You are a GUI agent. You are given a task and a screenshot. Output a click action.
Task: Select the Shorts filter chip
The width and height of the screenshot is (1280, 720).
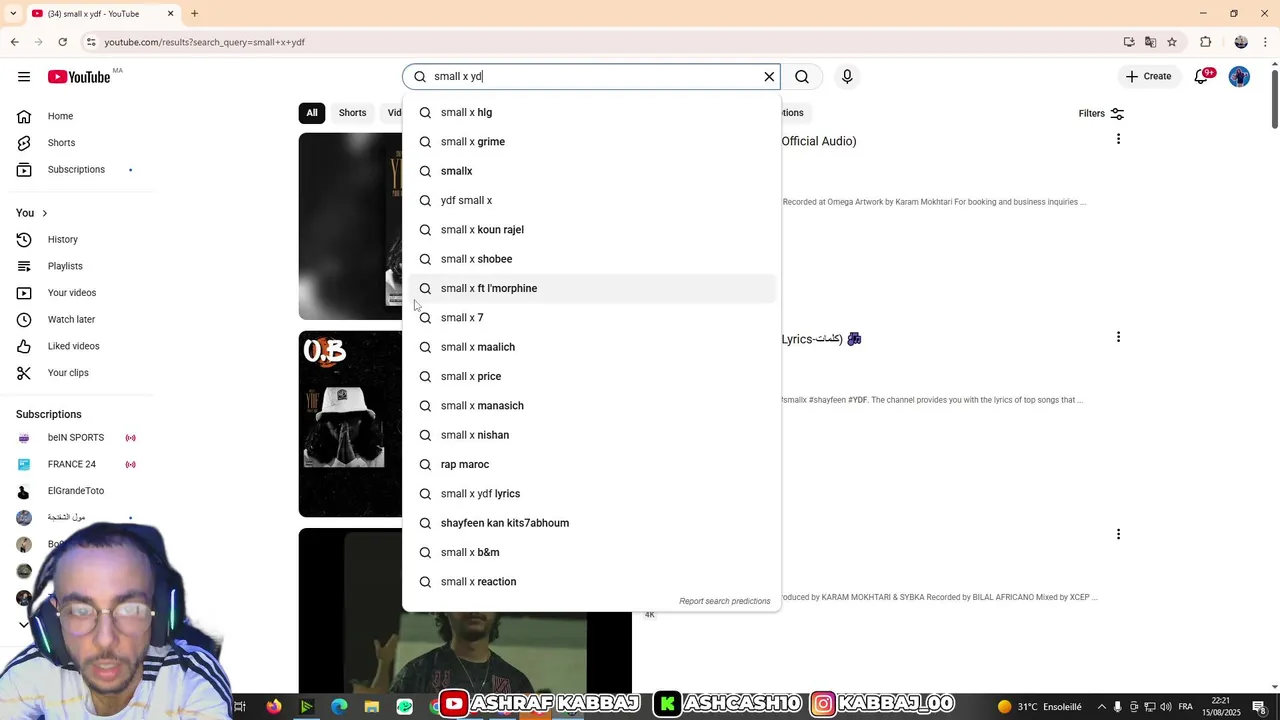coord(352,113)
